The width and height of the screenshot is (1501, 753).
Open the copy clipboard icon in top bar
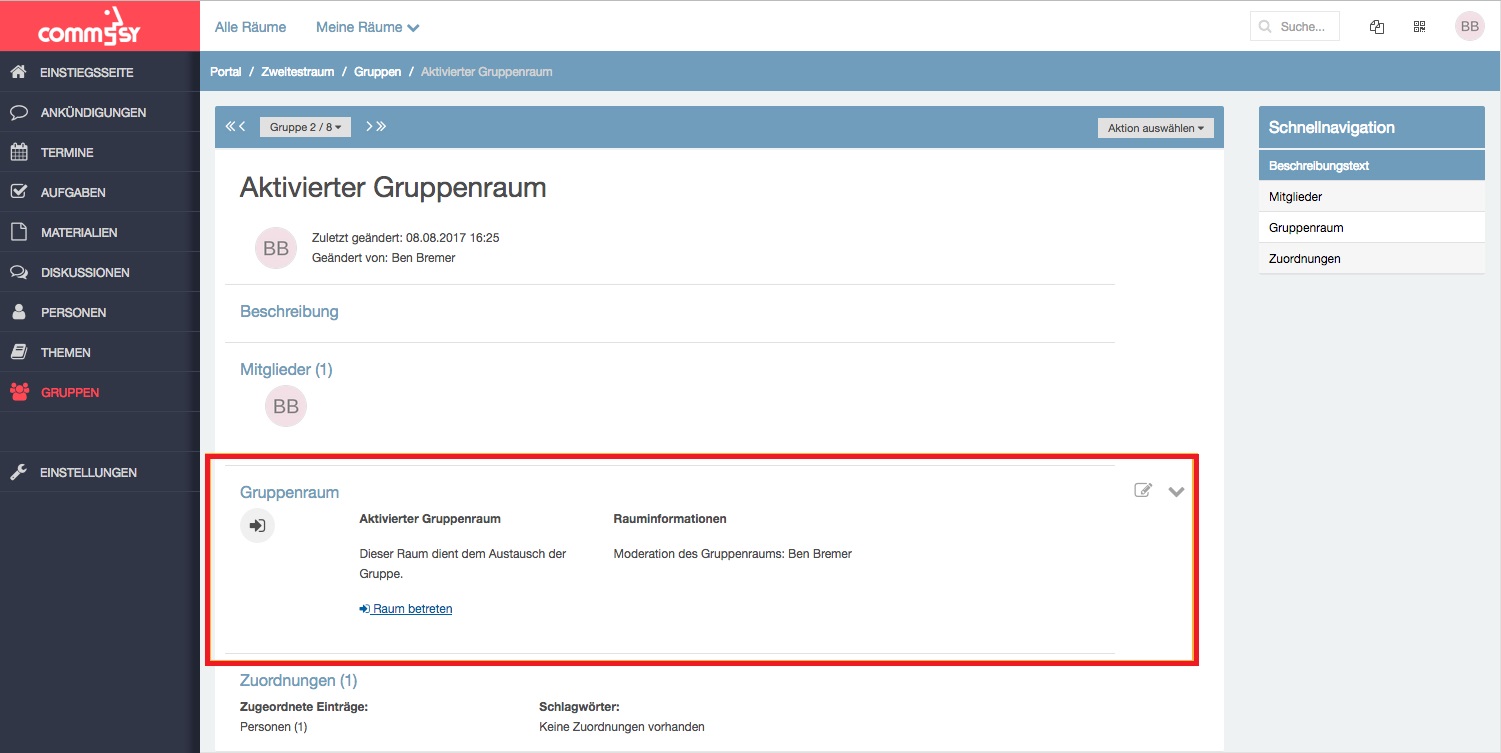[x=1377, y=27]
